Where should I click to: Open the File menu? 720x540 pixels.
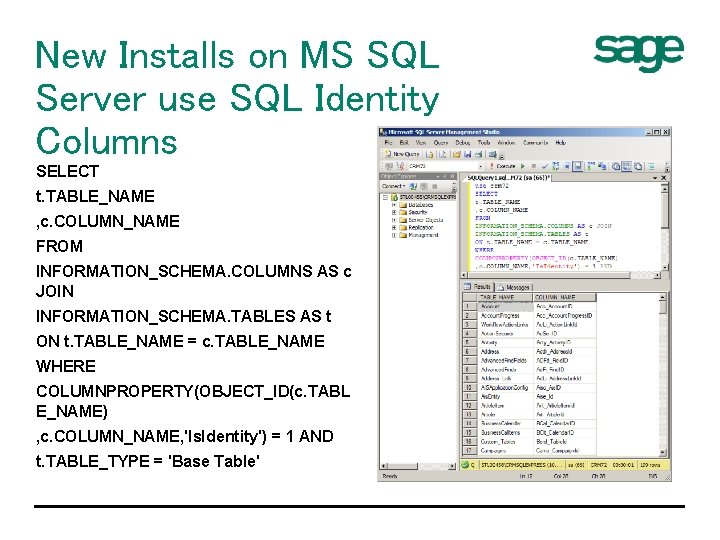point(388,143)
